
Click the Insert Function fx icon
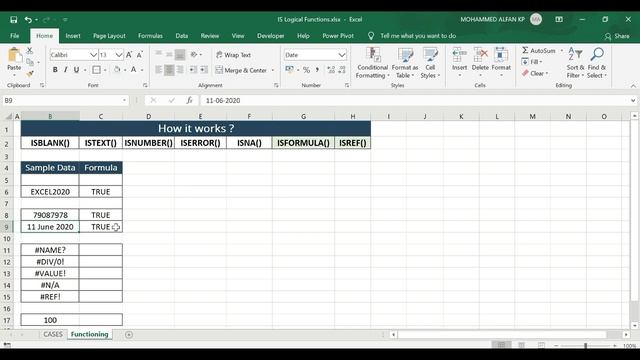coord(189,100)
